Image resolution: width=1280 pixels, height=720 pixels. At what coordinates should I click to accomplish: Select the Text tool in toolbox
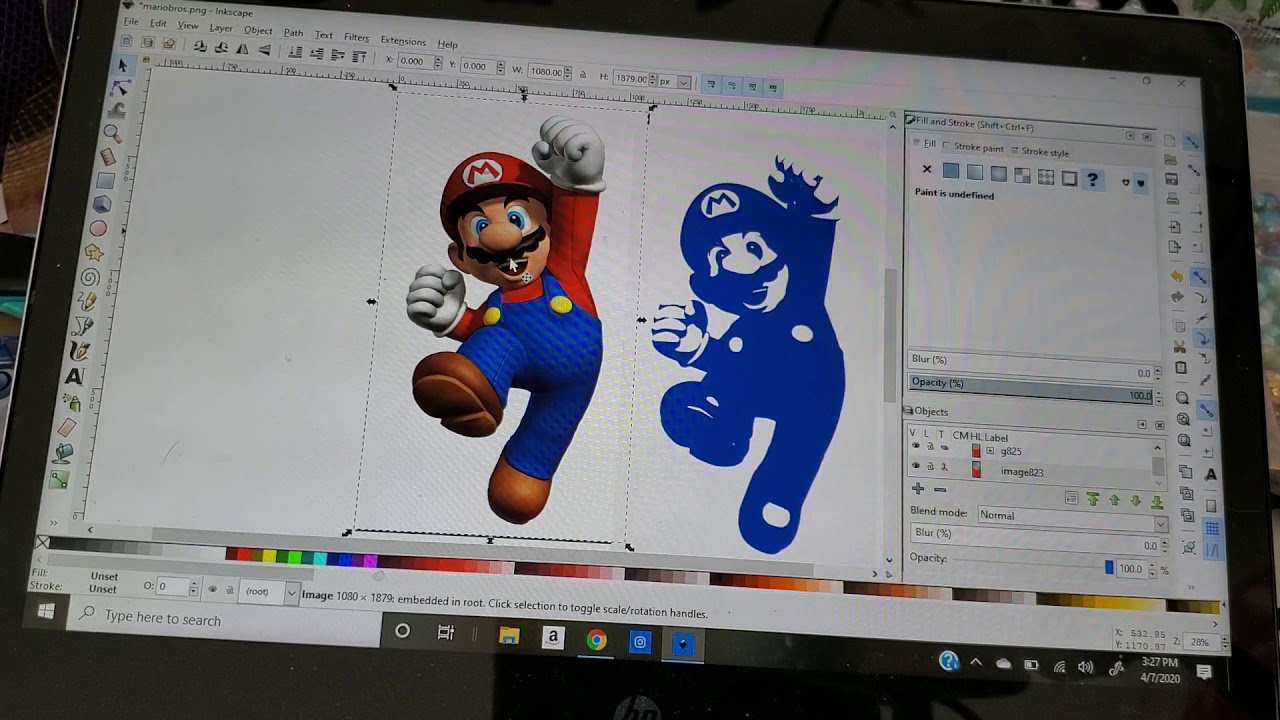[x=75, y=377]
